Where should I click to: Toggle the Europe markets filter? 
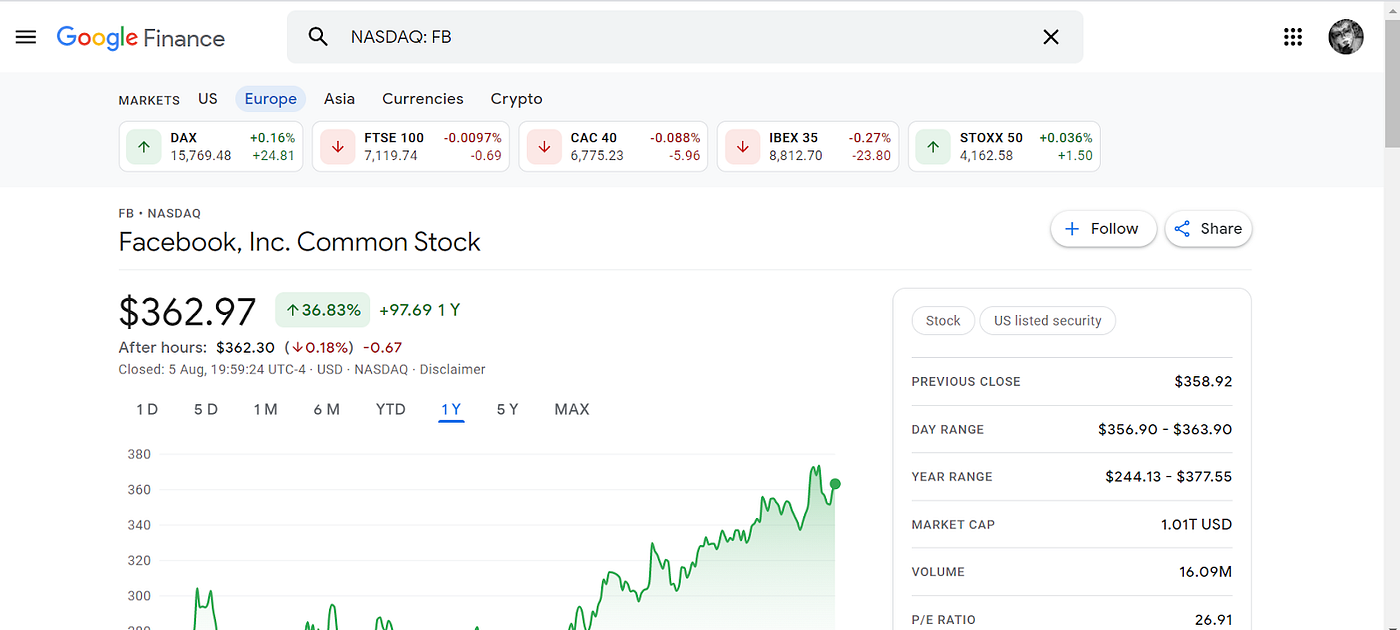(270, 98)
